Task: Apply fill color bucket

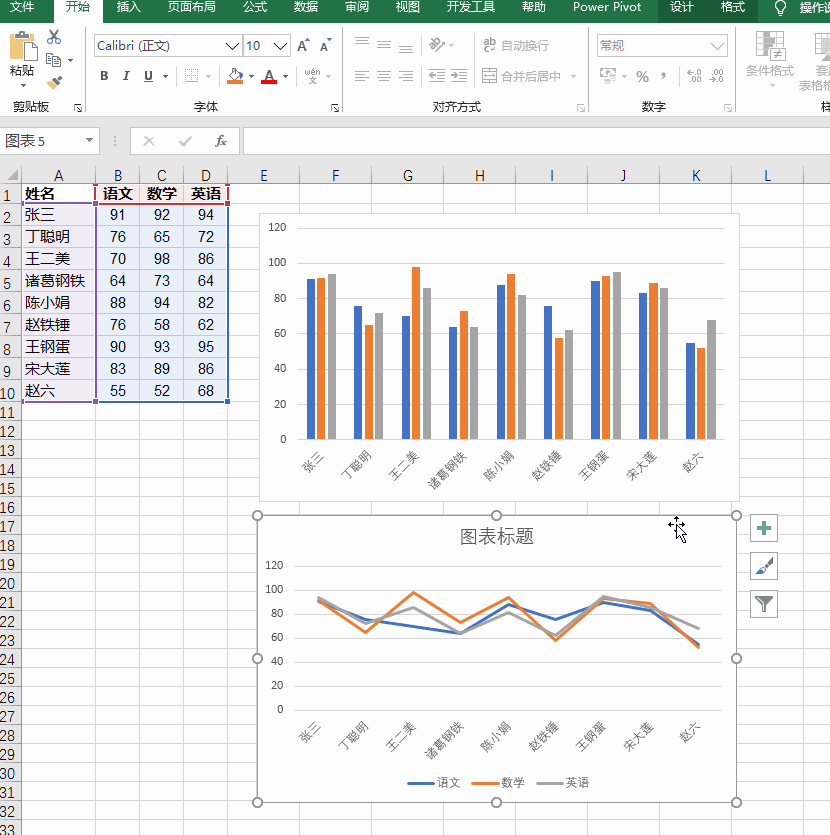Action: (235, 76)
